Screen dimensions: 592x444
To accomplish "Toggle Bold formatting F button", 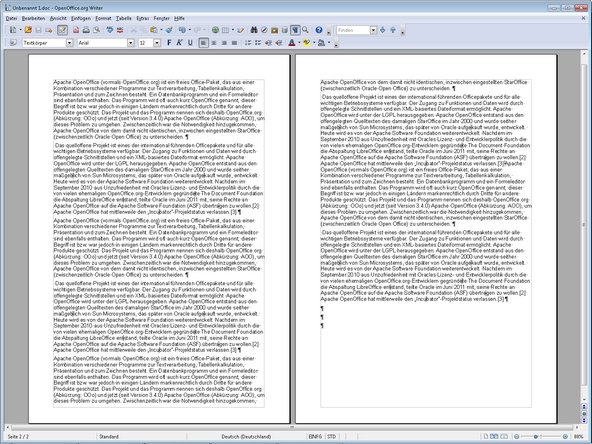I will (x=169, y=43).
